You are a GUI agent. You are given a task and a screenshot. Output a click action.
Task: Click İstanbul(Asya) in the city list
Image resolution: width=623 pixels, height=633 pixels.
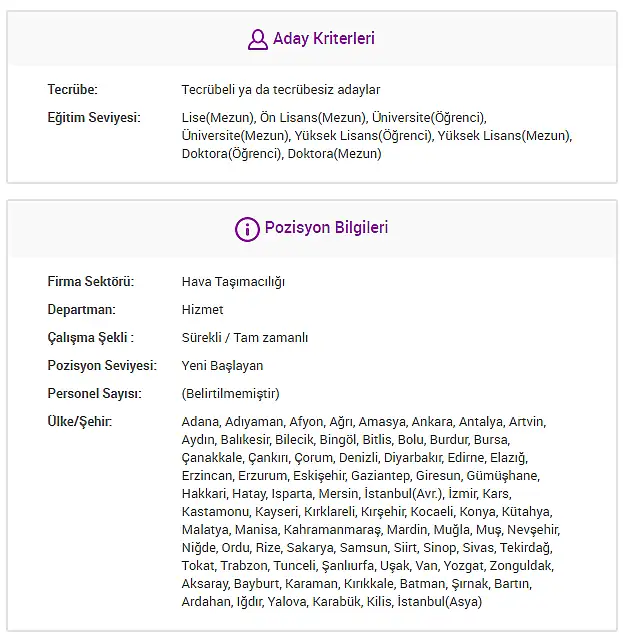click(x=440, y=602)
